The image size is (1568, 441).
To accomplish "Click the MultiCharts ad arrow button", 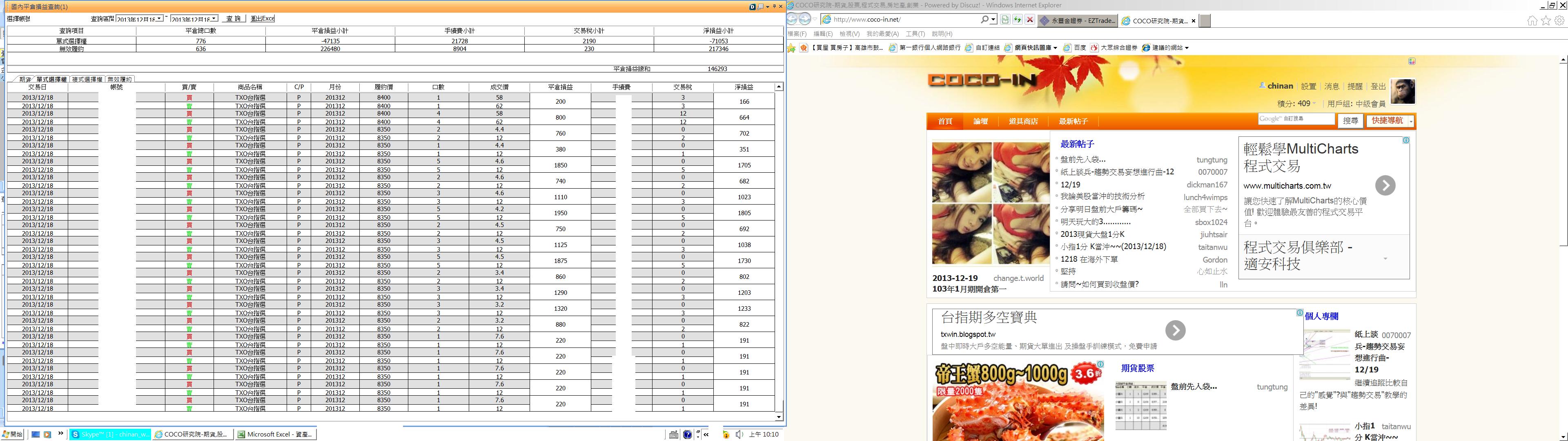I will [x=1385, y=185].
